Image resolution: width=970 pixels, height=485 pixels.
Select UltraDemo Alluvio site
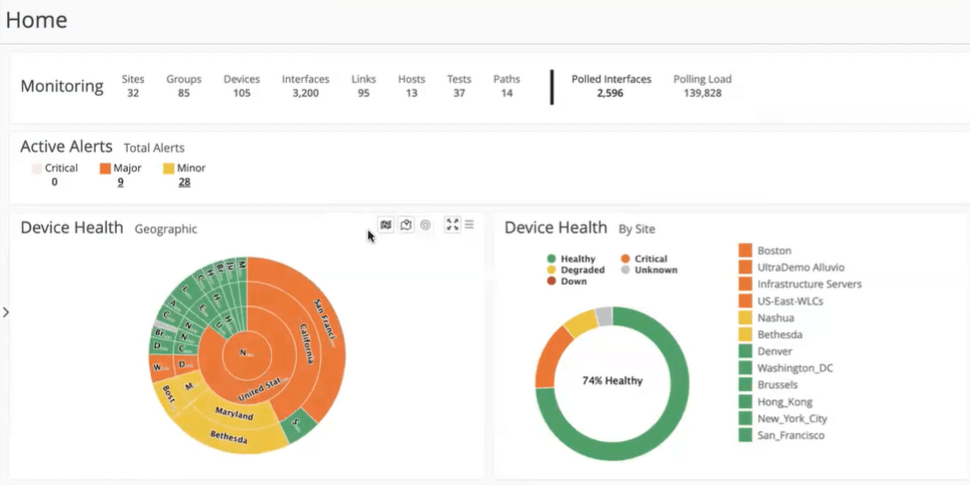point(792,267)
